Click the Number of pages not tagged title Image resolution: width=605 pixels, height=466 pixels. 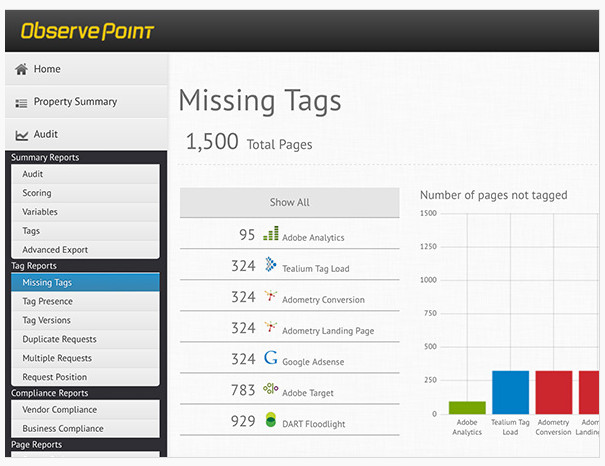(493, 195)
